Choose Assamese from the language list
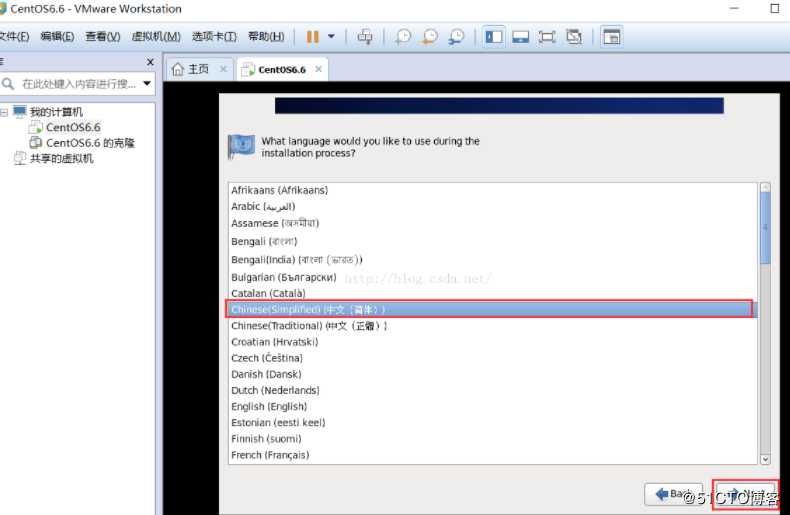790x515 pixels. click(492, 223)
